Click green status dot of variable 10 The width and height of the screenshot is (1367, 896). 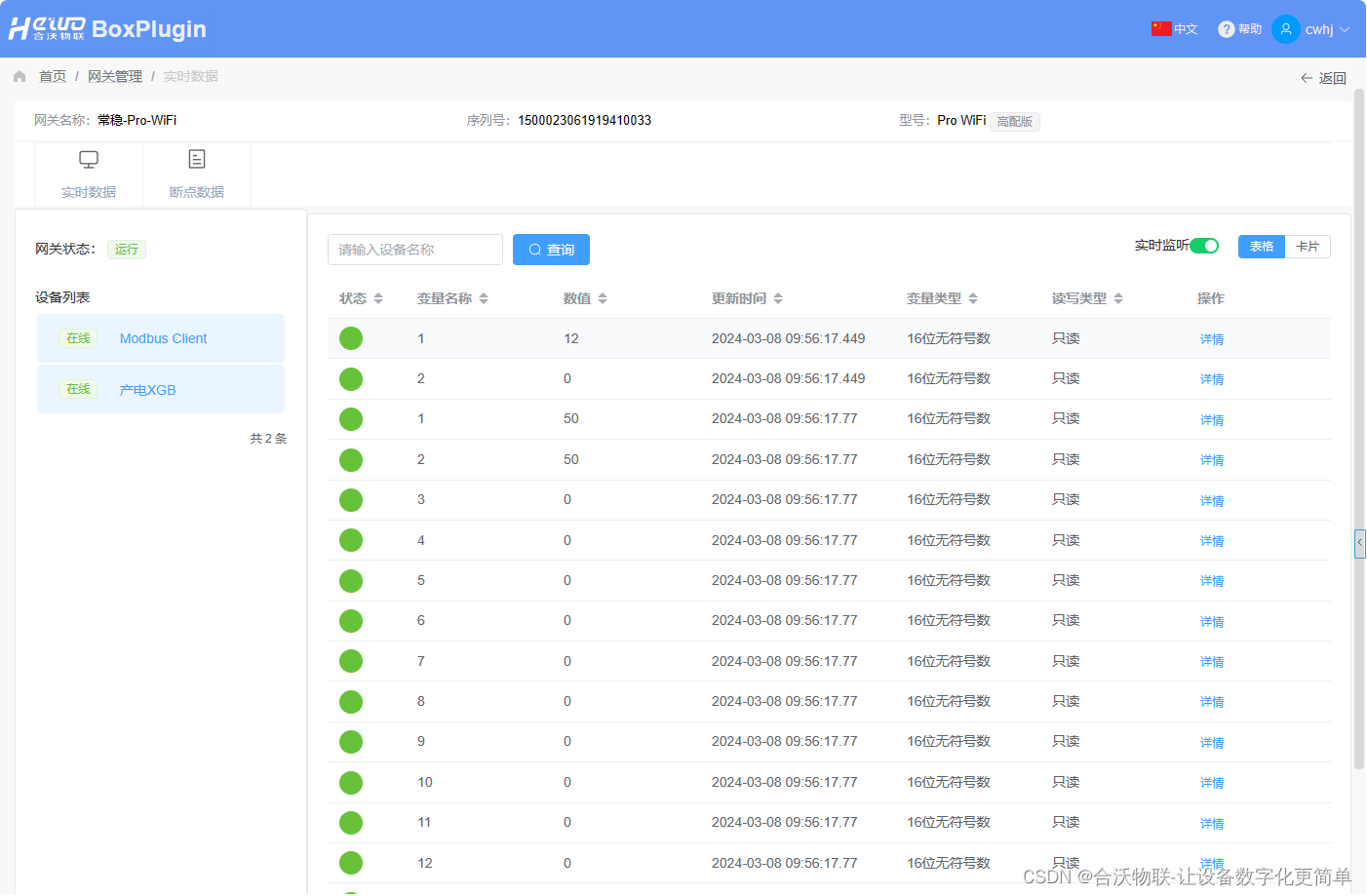[x=351, y=783]
